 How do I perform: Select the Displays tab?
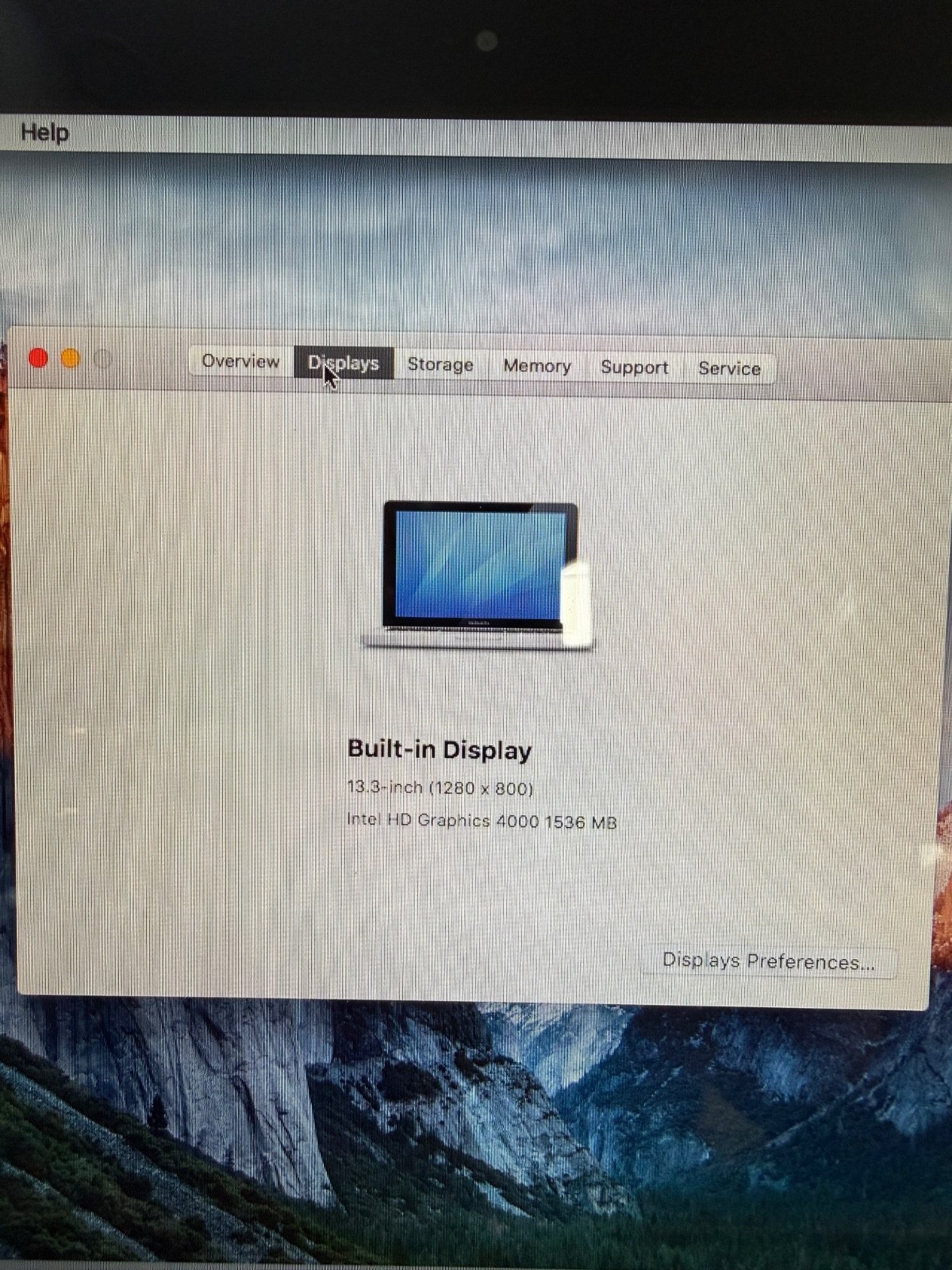tap(344, 363)
